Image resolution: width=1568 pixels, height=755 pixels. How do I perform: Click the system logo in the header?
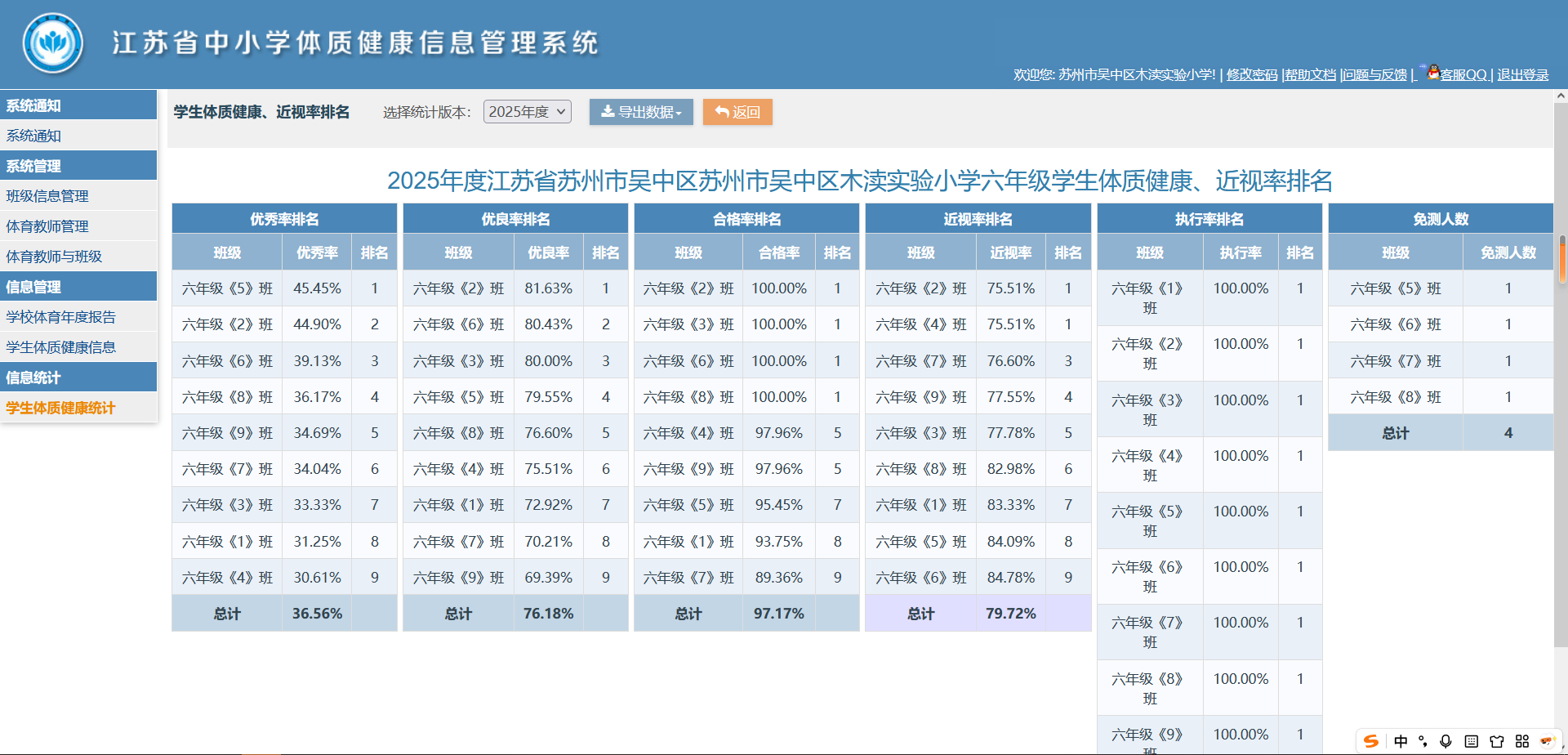coord(53,43)
